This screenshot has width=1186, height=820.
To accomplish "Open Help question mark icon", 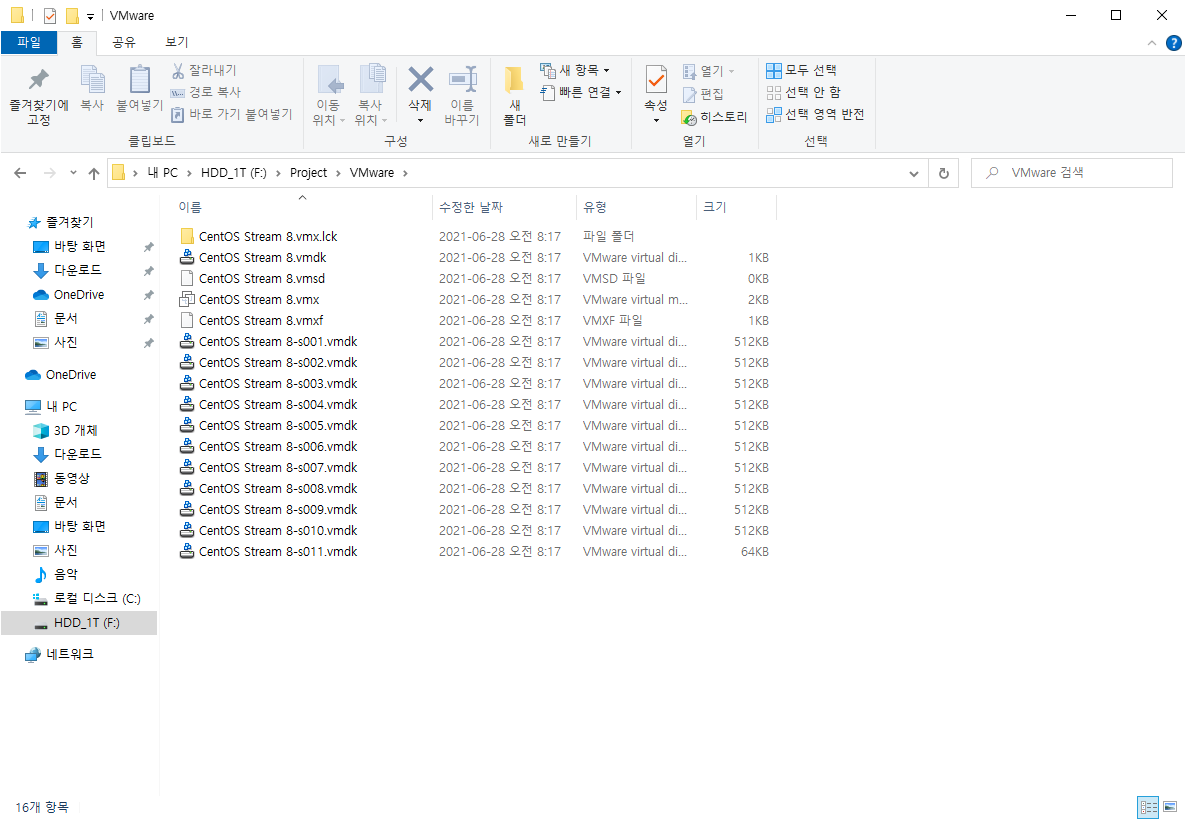I will (1174, 43).
